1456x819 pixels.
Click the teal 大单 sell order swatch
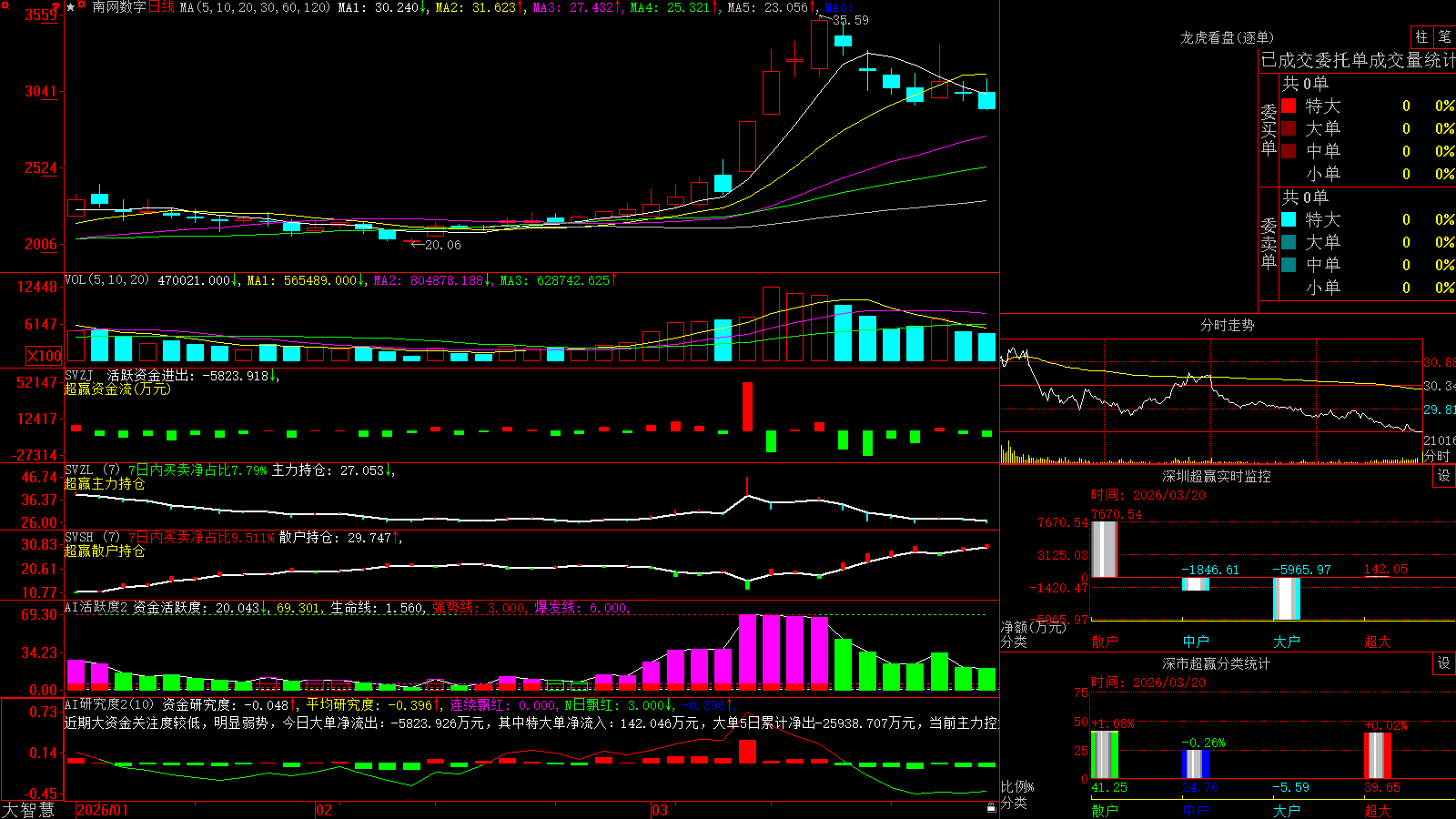(x=1289, y=242)
